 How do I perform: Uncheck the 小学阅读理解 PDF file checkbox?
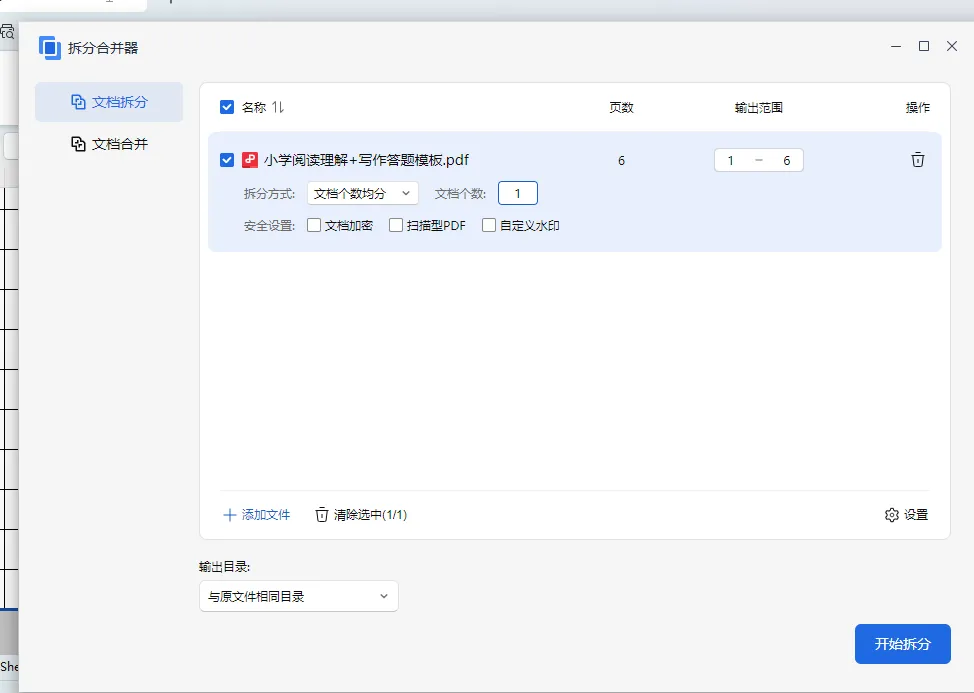227,160
